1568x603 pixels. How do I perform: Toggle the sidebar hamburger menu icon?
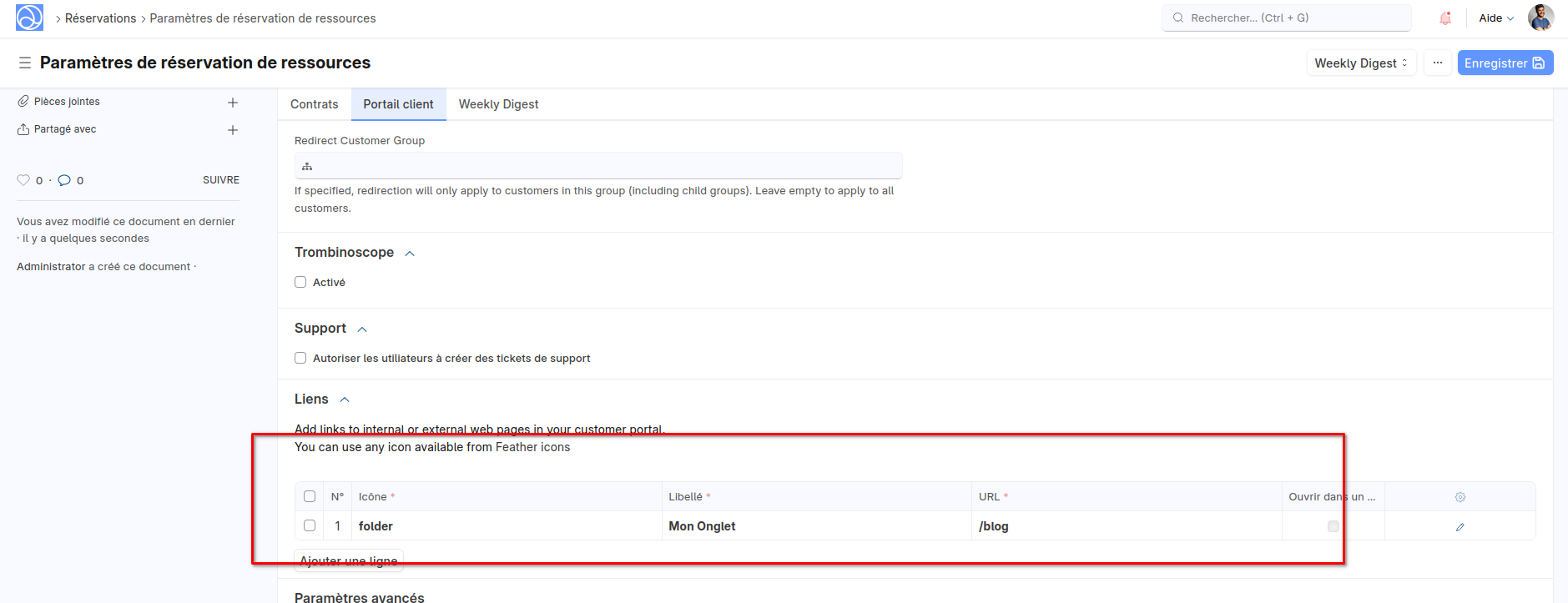pyautogui.click(x=25, y=63)
